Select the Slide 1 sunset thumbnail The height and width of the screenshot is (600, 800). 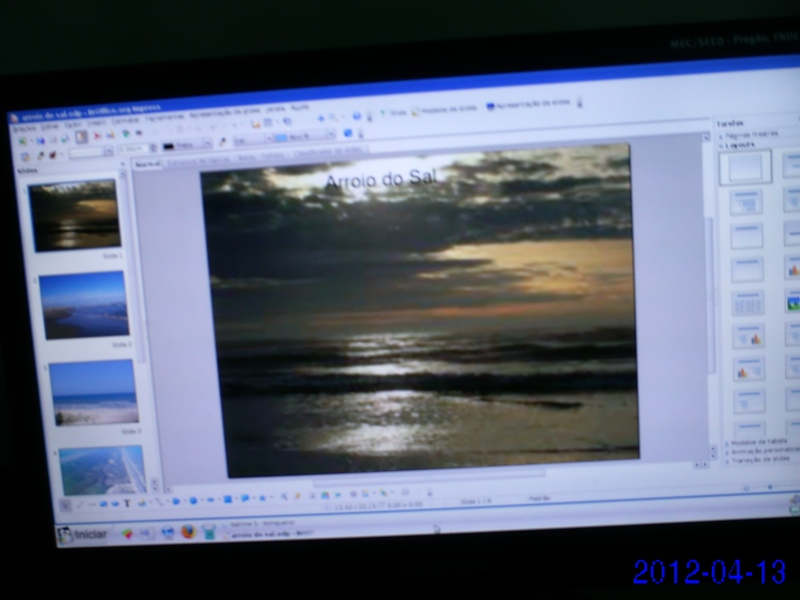tap(75, 215)
